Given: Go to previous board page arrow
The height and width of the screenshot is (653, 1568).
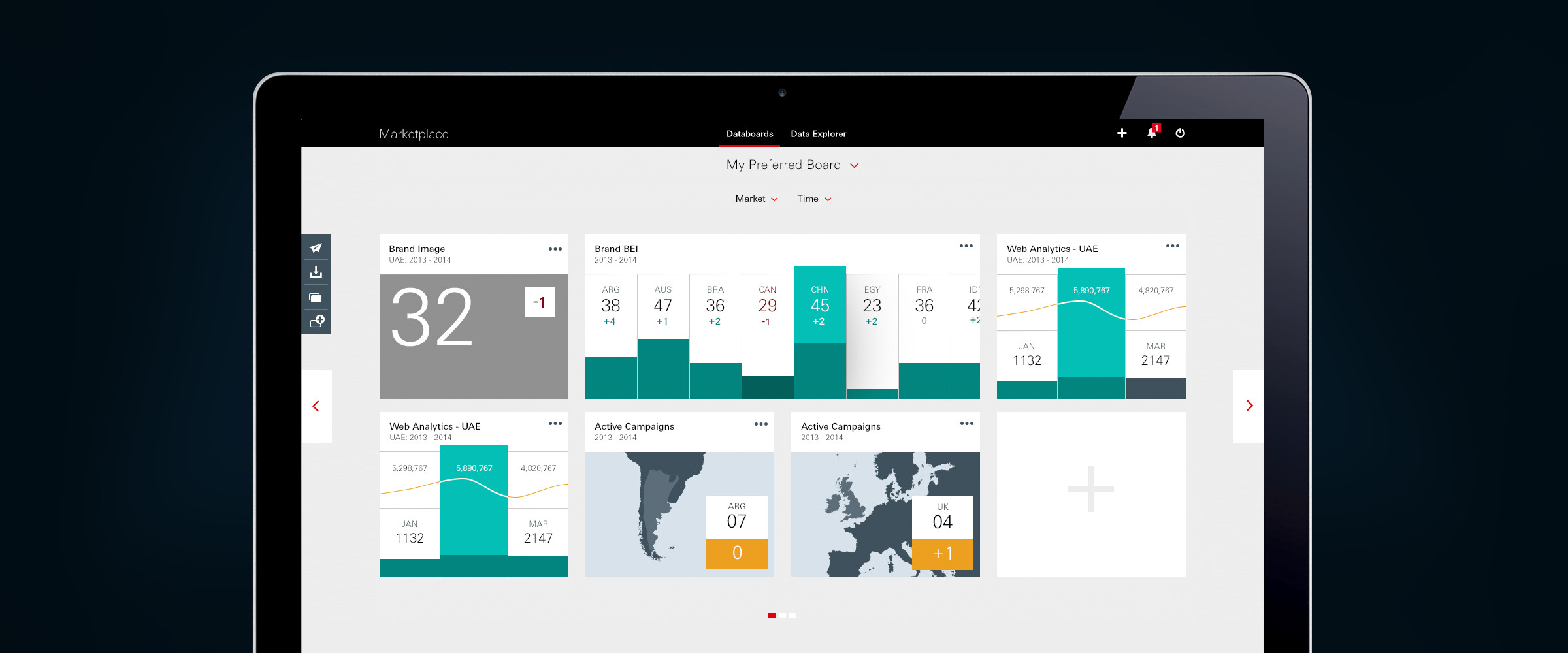Looking at the screenshot, I should coord(316,406).
